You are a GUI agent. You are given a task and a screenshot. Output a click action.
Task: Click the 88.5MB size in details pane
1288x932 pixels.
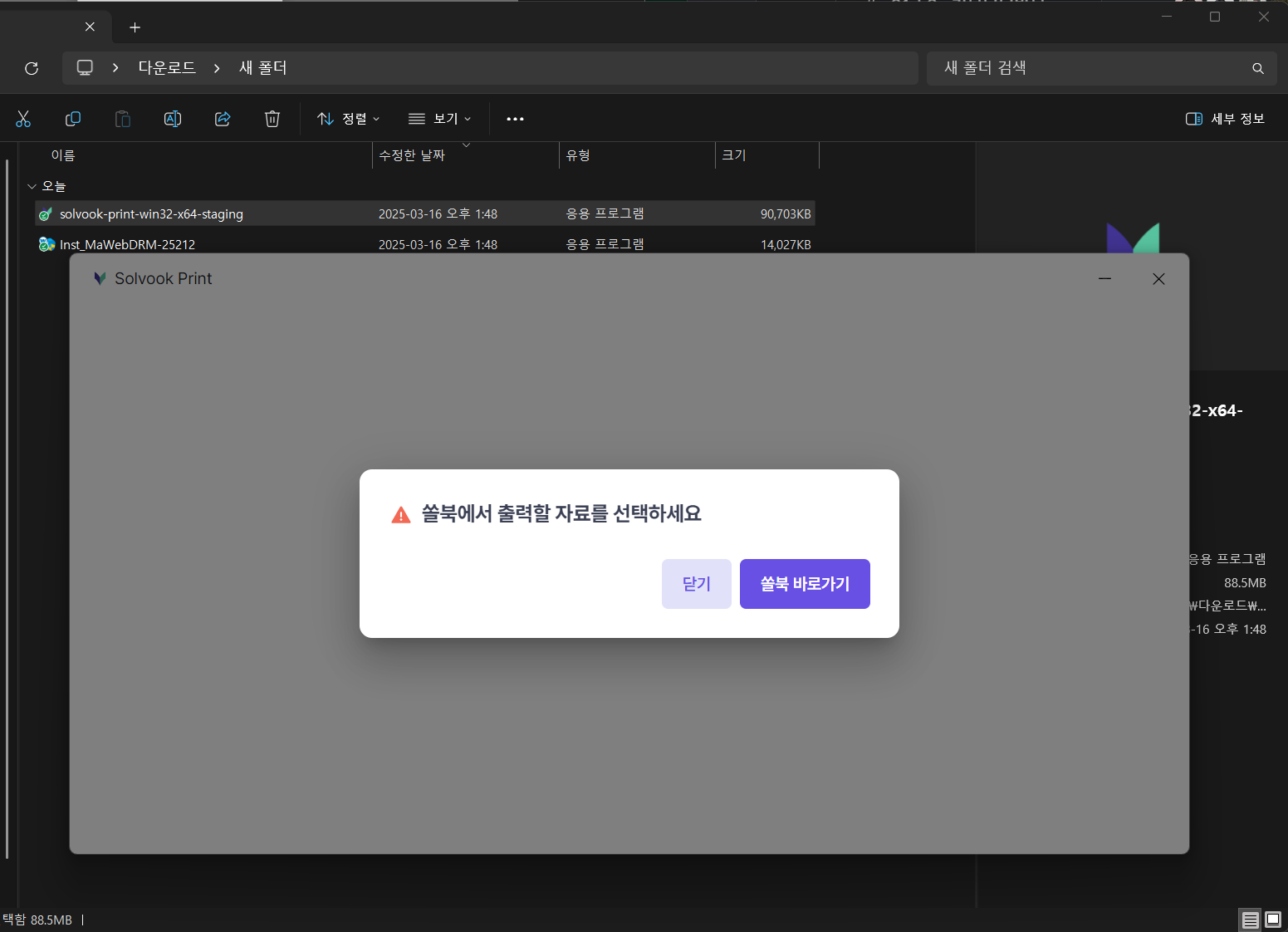[1245, 583]
